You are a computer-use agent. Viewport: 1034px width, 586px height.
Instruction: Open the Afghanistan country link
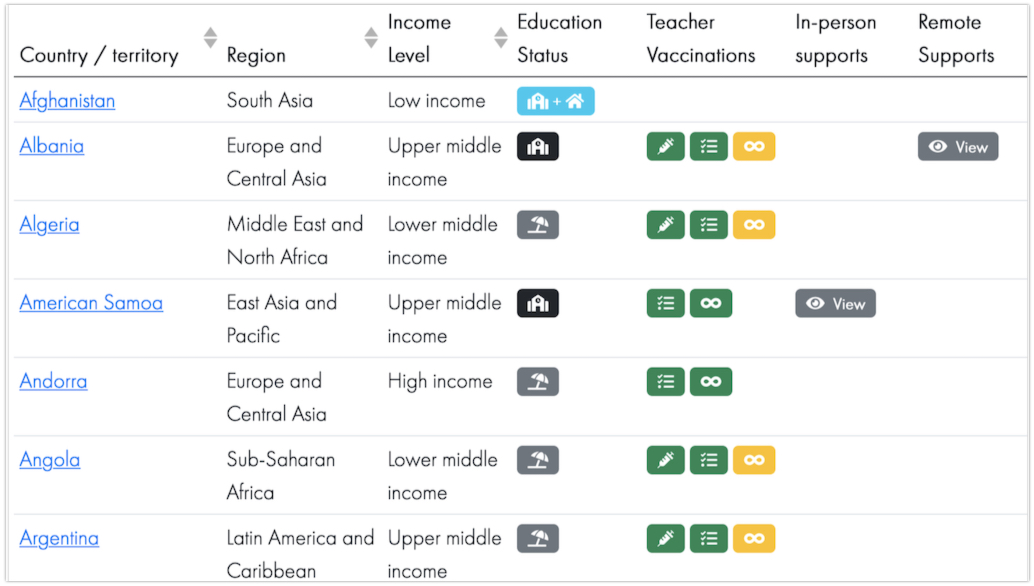pos(67,101)
